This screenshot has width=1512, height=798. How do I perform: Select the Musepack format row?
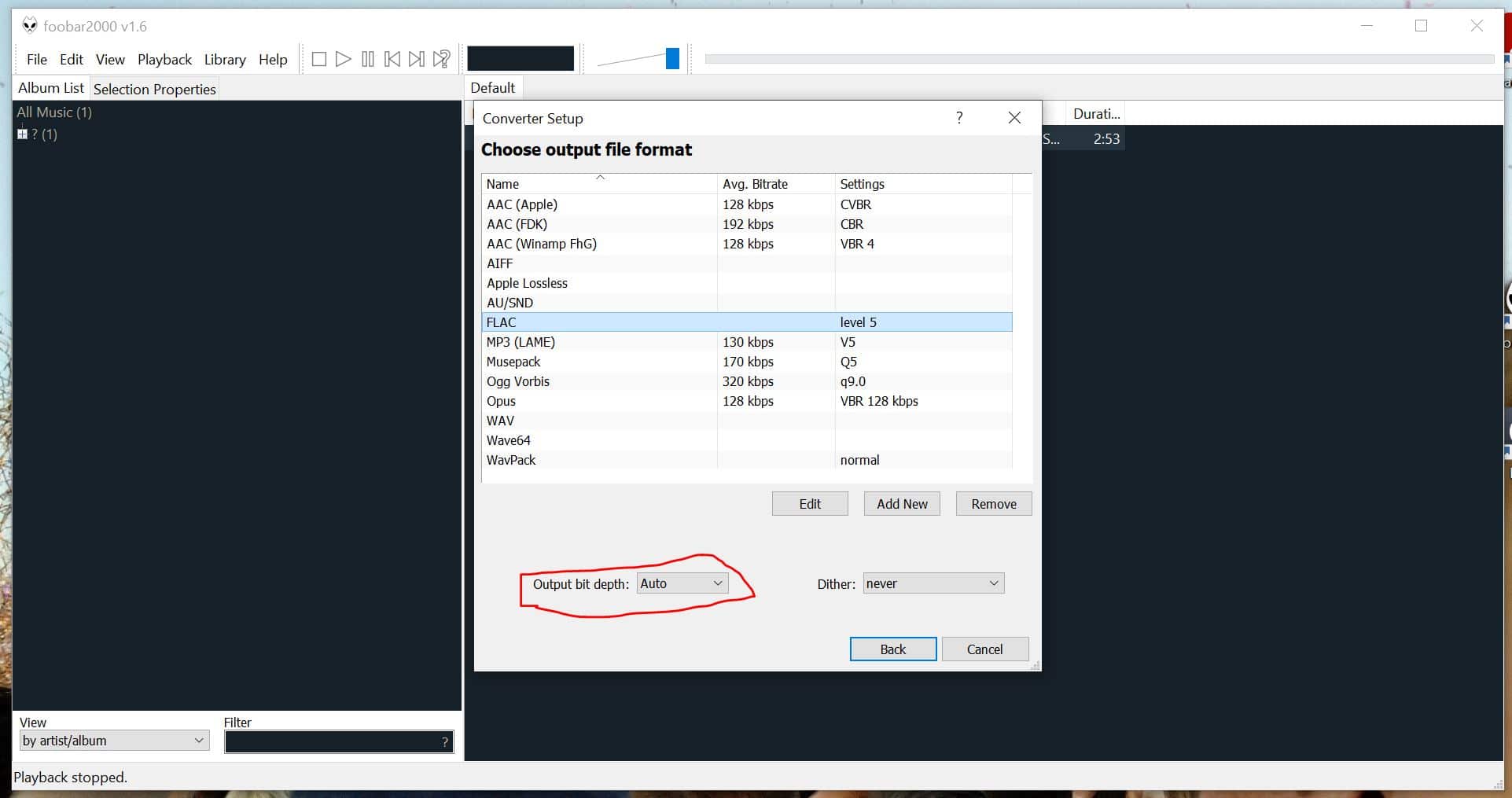747,362
